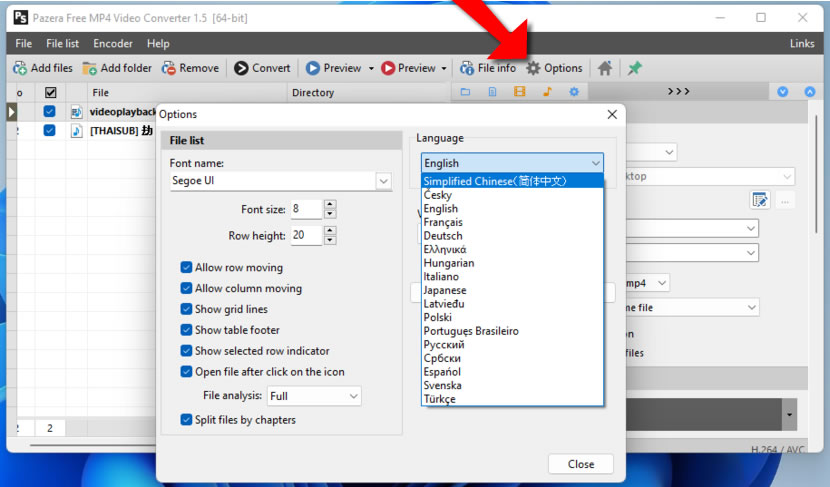Click the Remove toolbar icon
Image resolution: width=830 pixels, height=487 pixels.
[168, 68]
